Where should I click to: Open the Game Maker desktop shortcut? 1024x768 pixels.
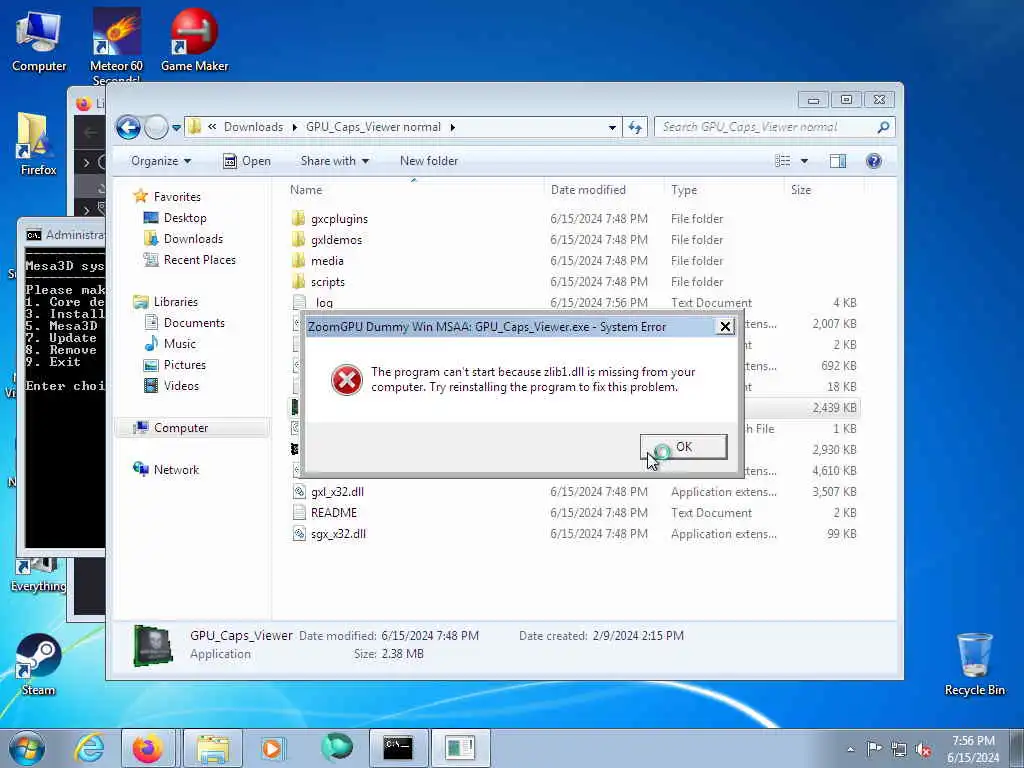pyautogui.click(x=195, y=40)
